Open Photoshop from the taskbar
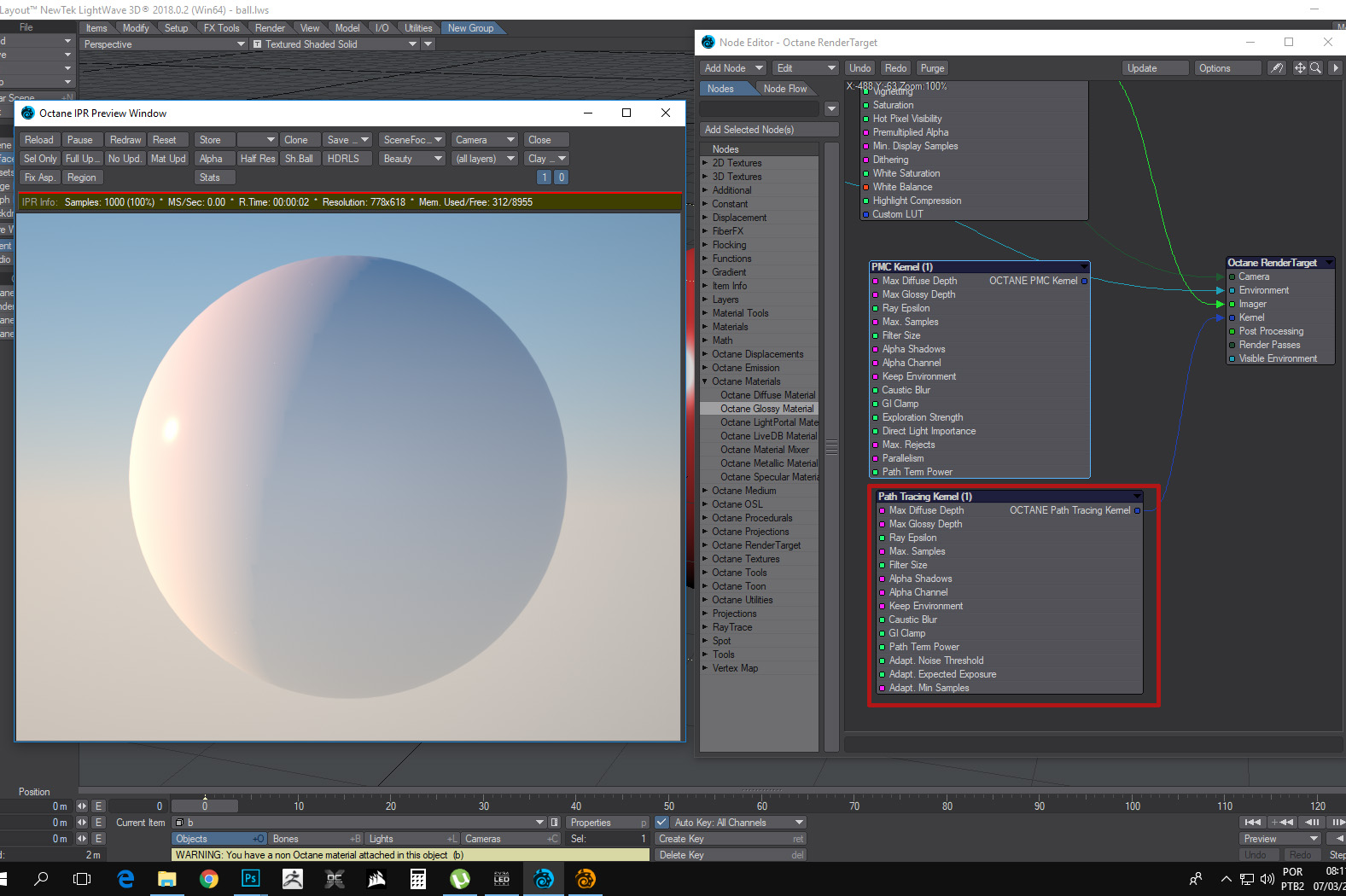 [x=251, y=879]
